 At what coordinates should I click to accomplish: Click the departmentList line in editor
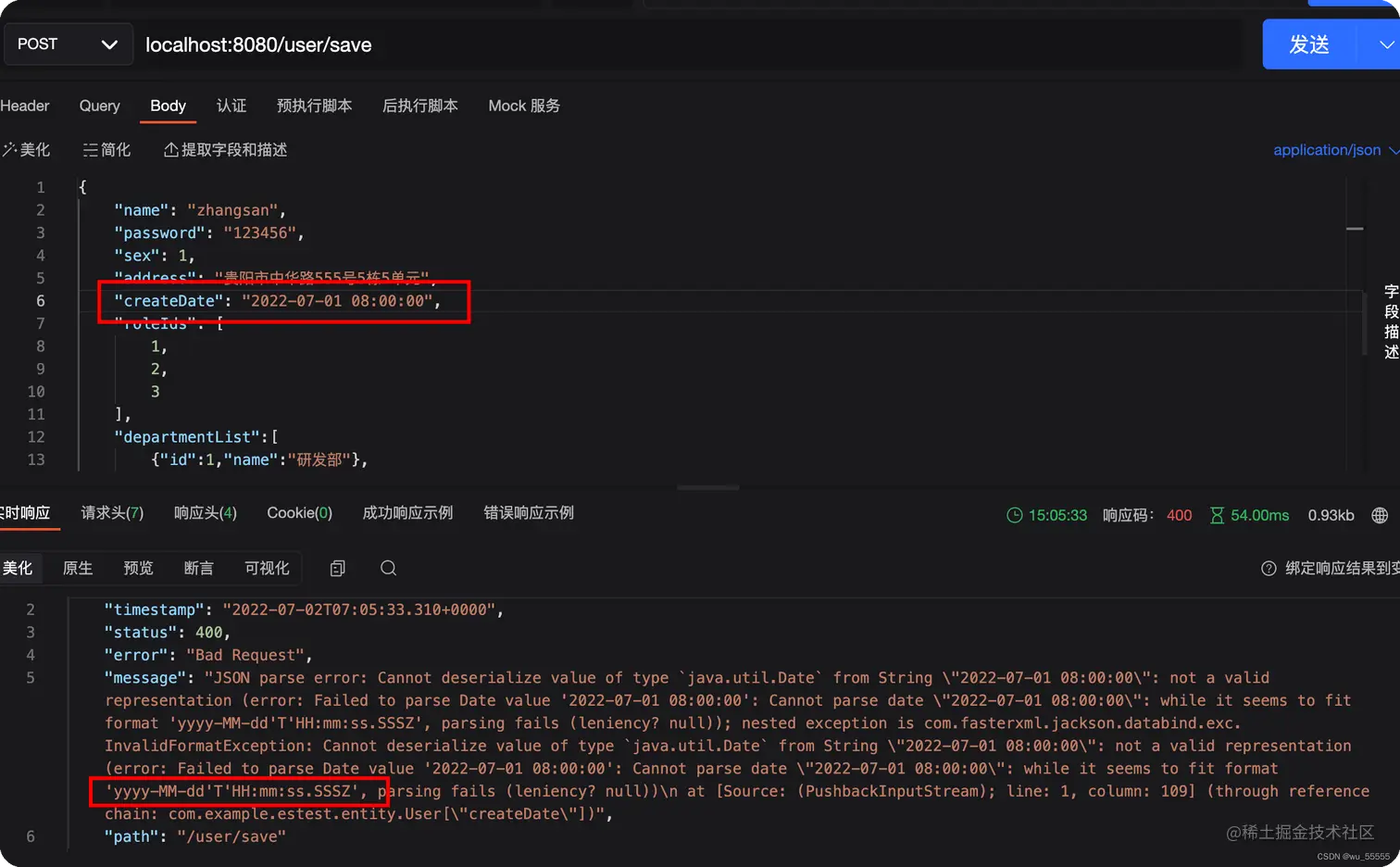point(195,437)
